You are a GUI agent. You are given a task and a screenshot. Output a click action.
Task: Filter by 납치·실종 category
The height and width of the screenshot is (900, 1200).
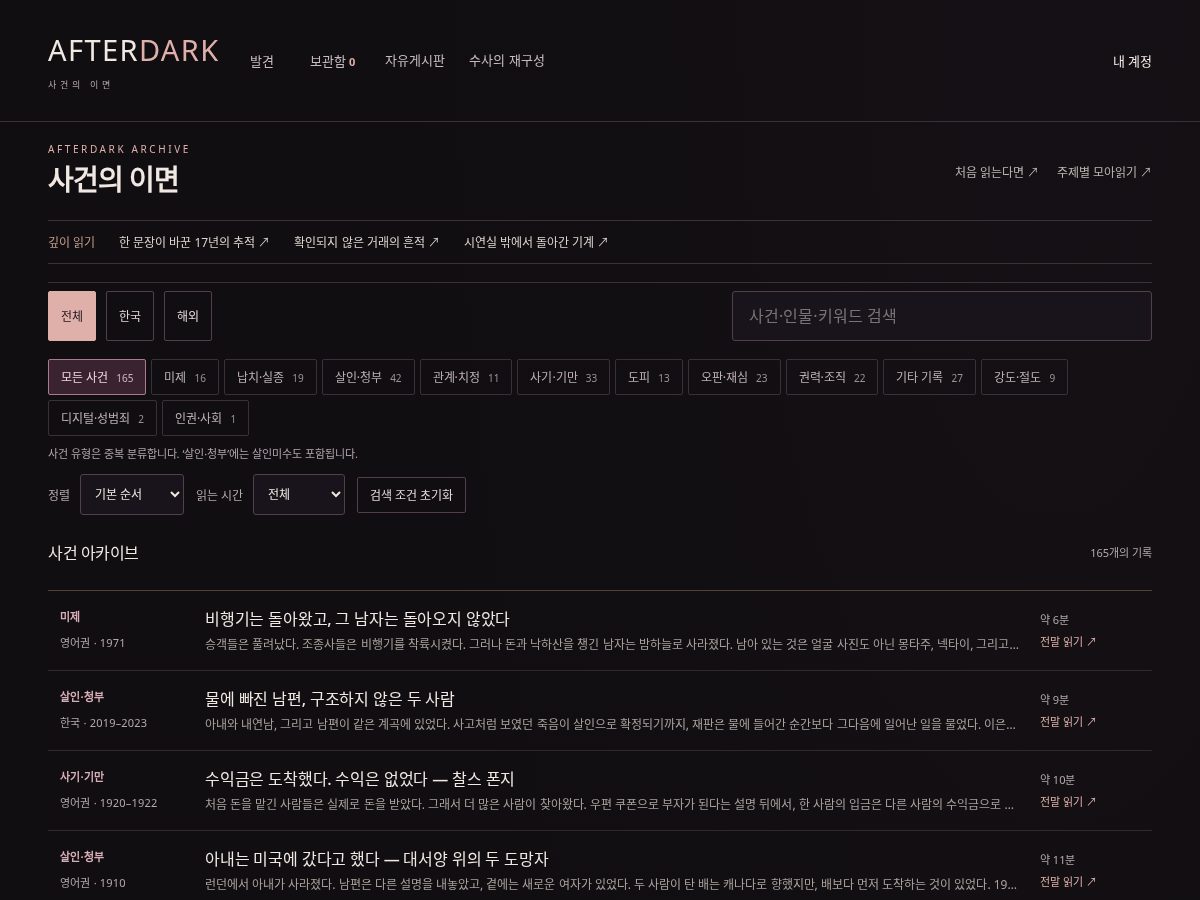[x=270, y=377]
